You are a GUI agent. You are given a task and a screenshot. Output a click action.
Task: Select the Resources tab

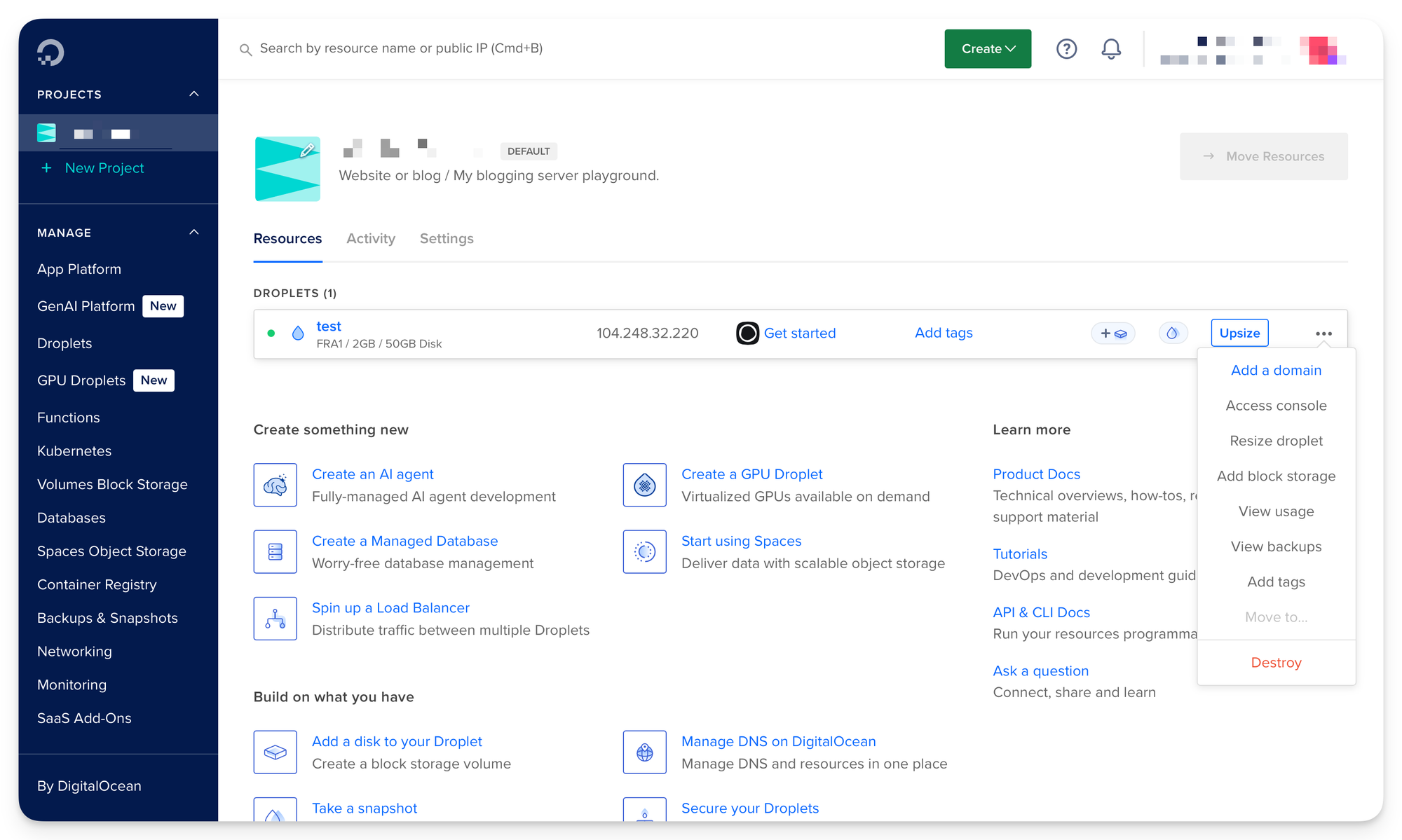coord(287,238)
